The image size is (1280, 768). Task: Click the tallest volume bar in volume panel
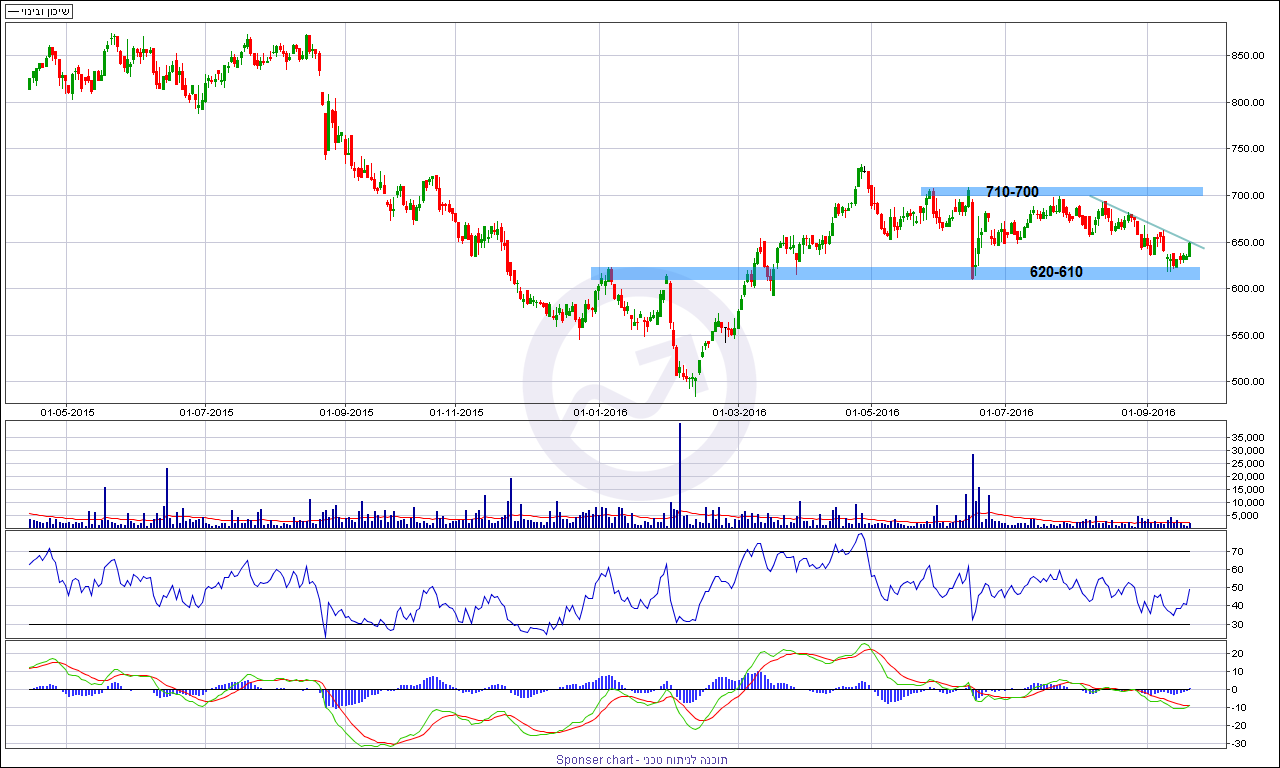point(680,470)
